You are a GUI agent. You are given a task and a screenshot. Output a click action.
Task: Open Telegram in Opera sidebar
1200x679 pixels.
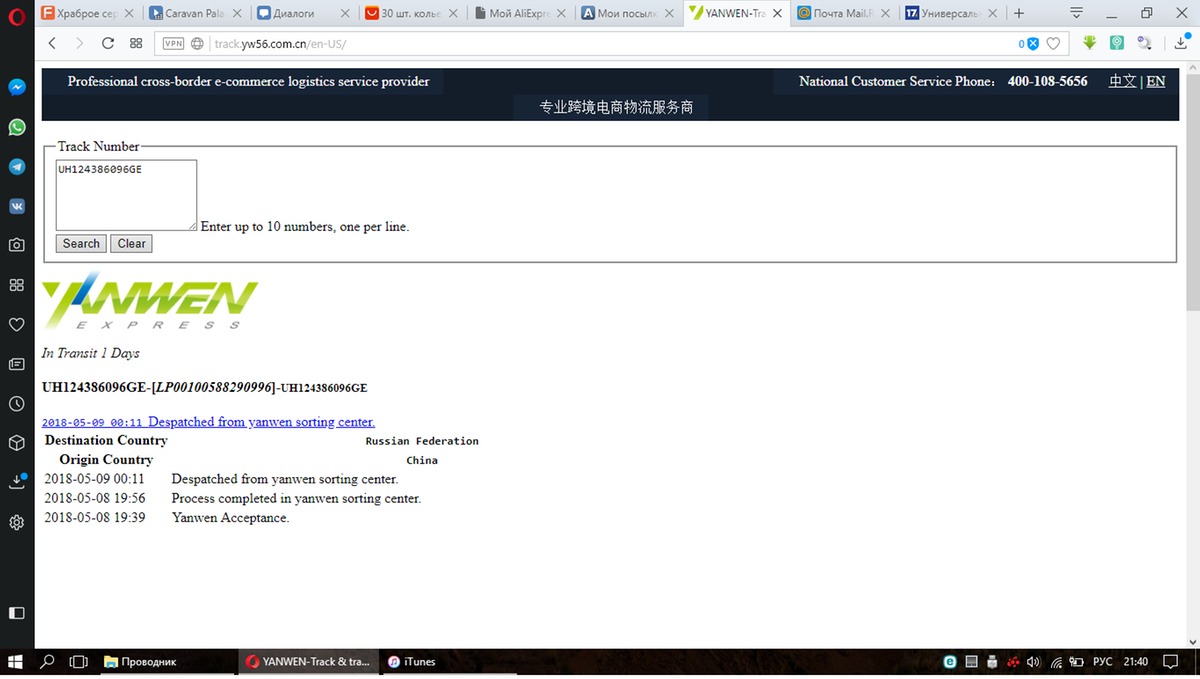click(x=17, y=166)
